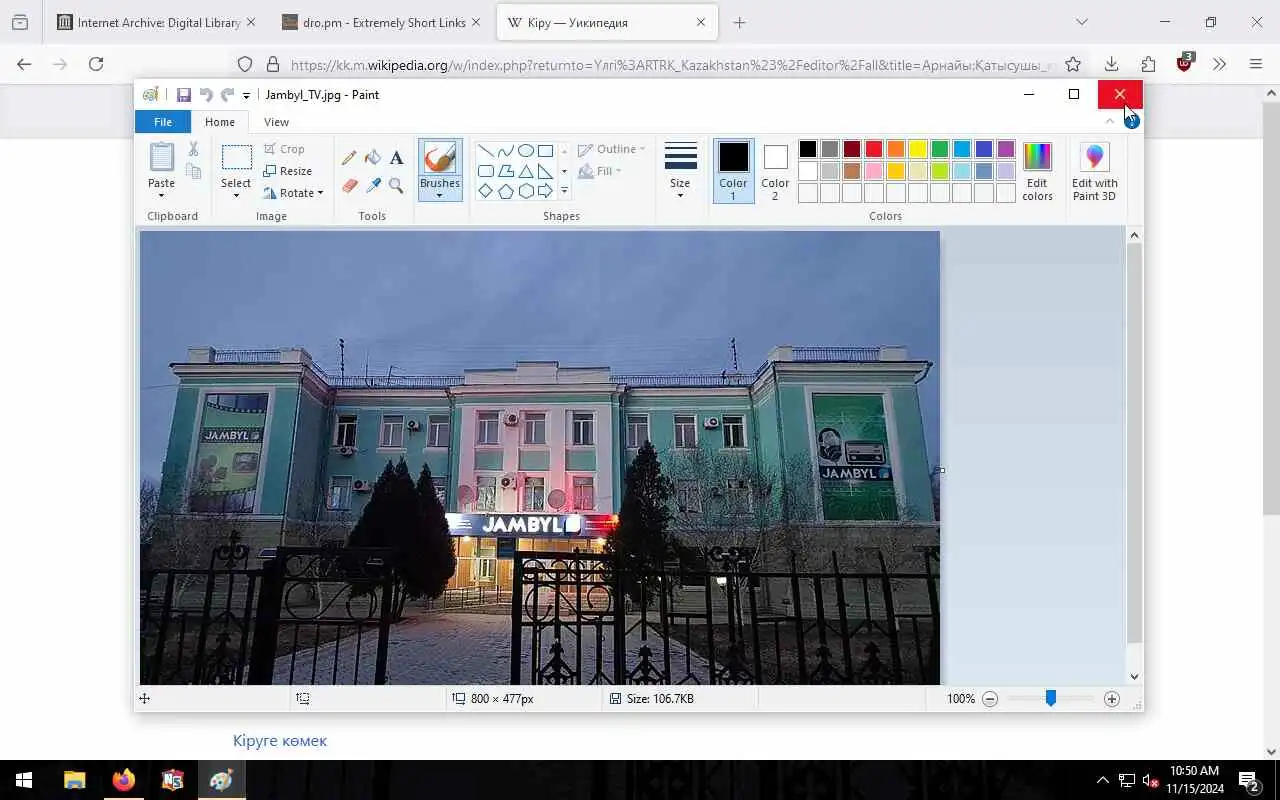Click Edit with Paint 3D button

[1095, 171]
